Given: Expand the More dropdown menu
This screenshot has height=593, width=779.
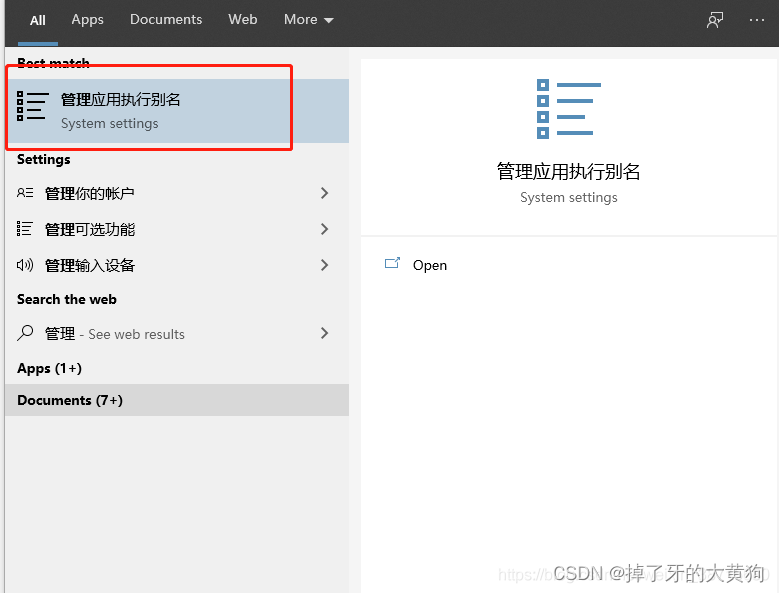Looking at the screenshot, I should [308, 20].
